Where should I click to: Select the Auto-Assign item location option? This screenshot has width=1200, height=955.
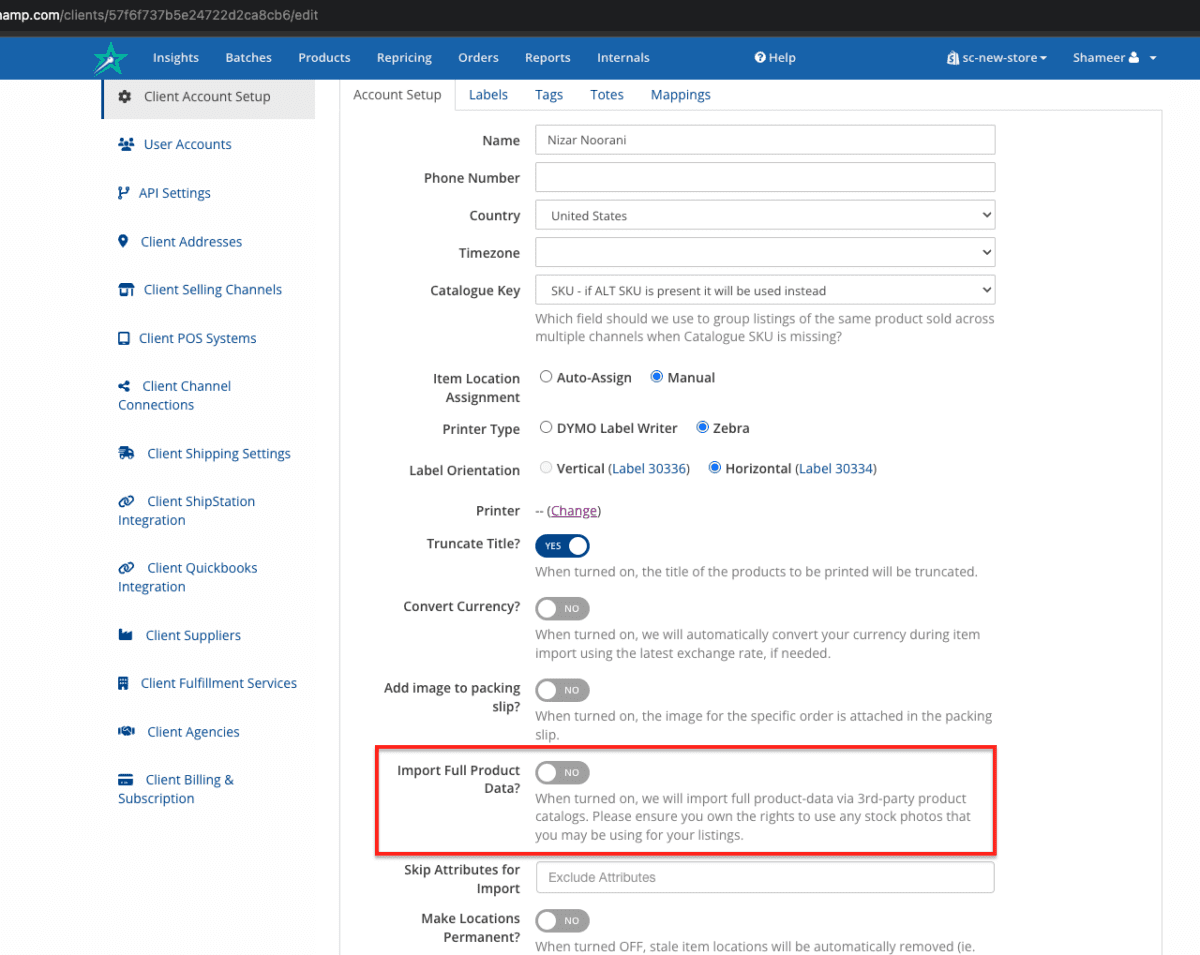[x=546, y=375]
